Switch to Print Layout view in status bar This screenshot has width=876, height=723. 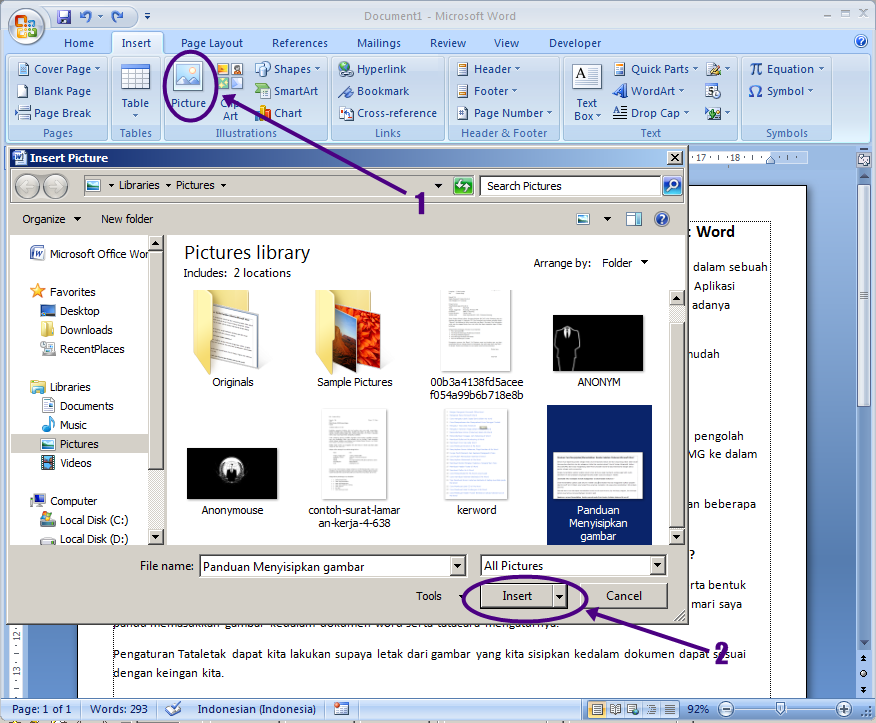point(597,709)
